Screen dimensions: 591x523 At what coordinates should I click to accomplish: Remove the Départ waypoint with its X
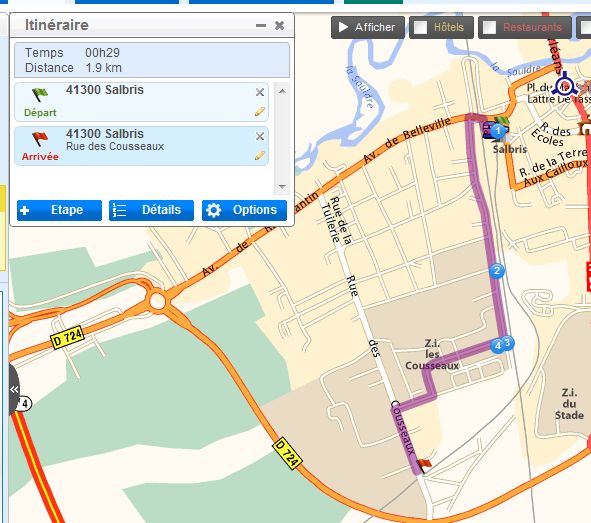tap(260, 92)
